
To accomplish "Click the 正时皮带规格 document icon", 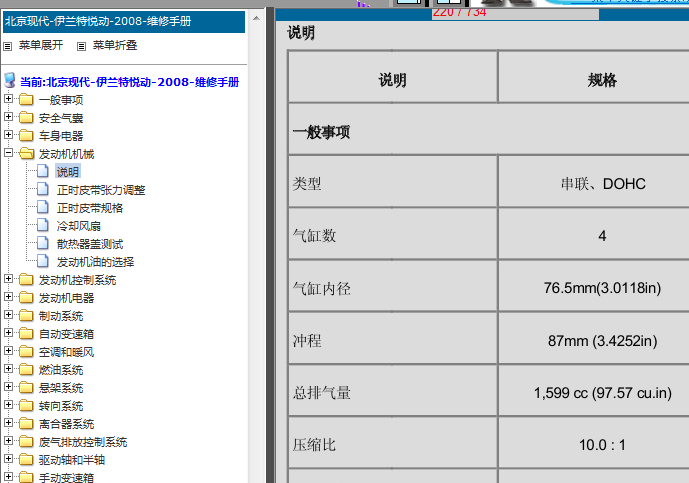I will point(43,207).
